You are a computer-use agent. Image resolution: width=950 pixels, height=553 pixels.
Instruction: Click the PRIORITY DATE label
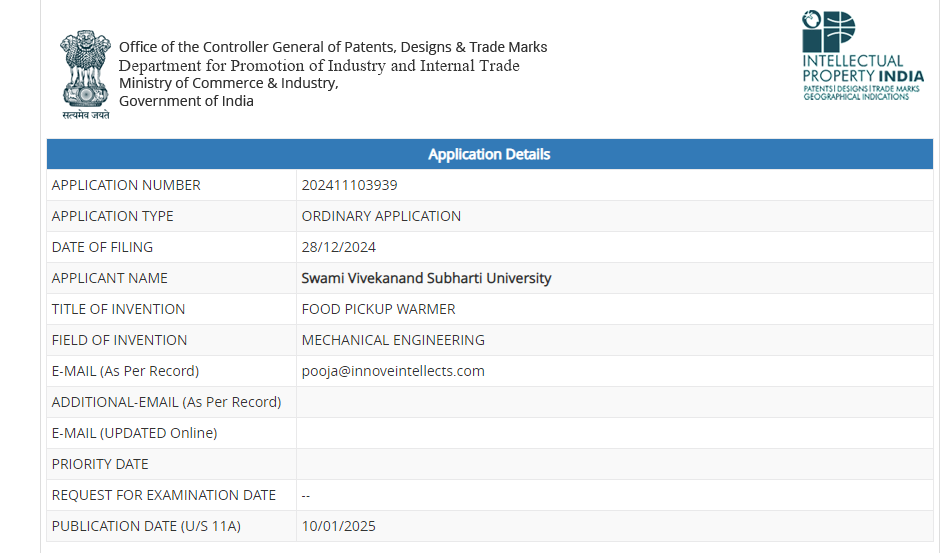(100, 464)
